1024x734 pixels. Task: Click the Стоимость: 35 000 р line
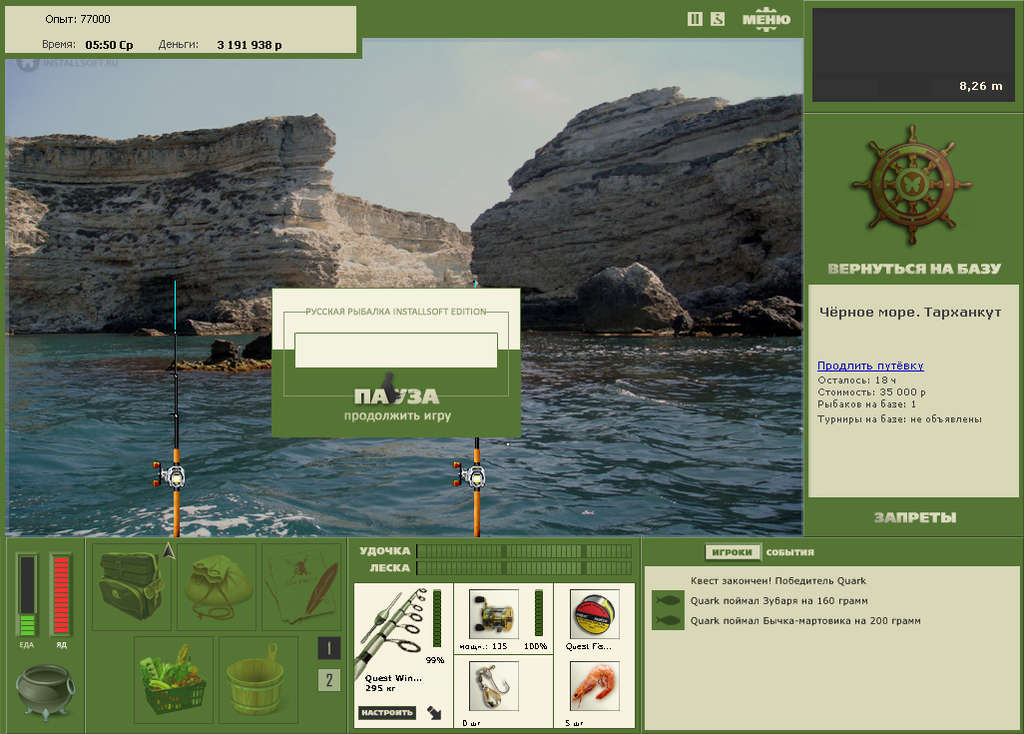click(x=872, y=392)
